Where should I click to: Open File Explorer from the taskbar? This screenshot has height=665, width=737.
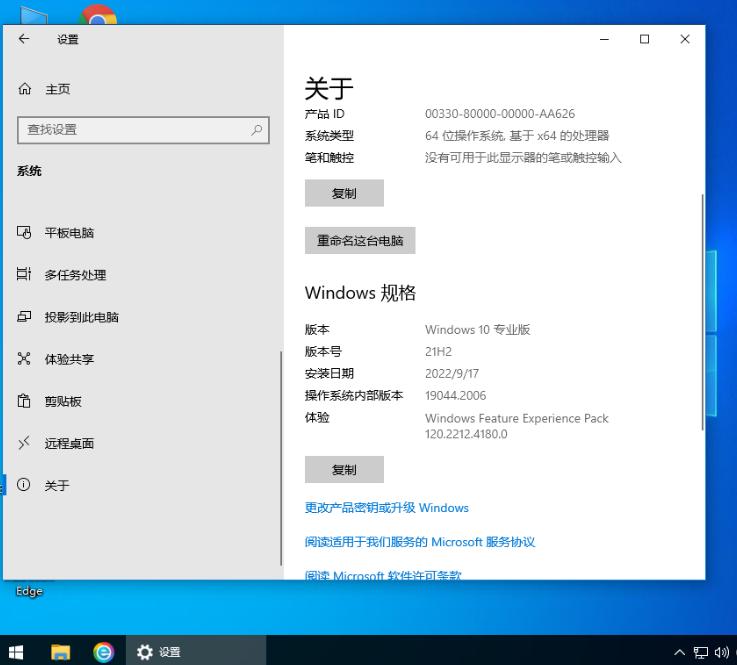pos(60,651)
